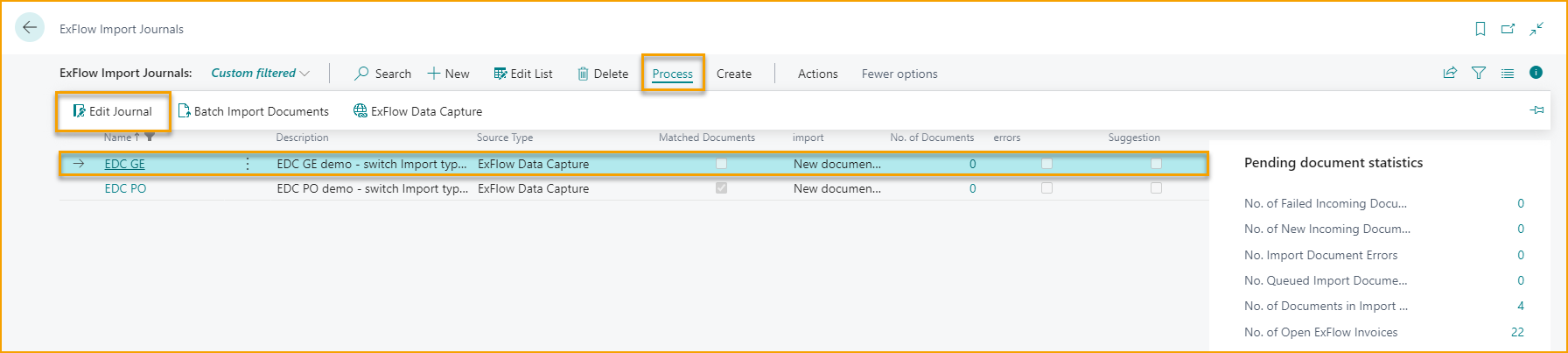Toggle Matched Documents checkbox for EDC PO
The image size is (1568, 353).
721,188
